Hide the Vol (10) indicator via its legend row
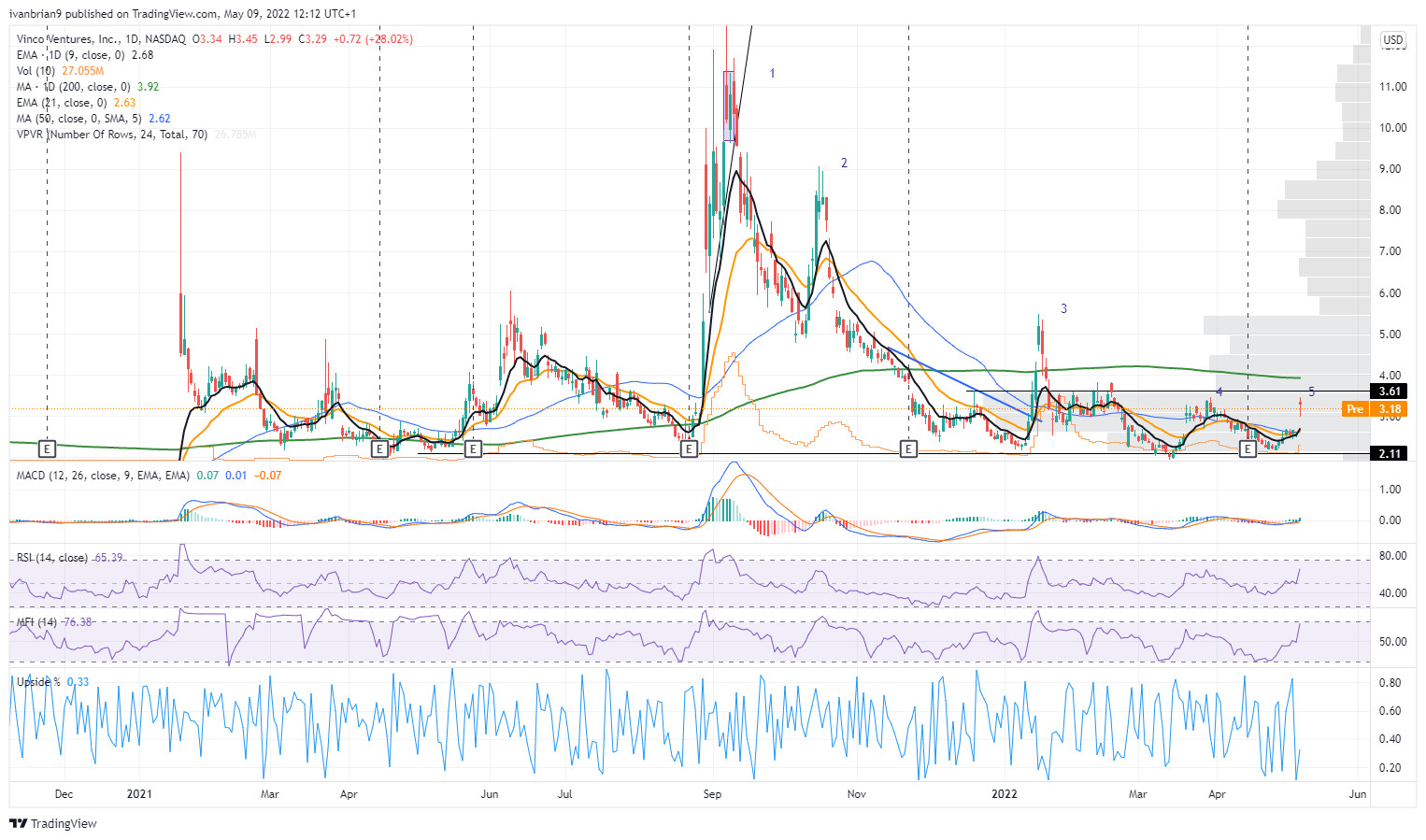The height and width of the screenshot is (840, 1426). 34,70
